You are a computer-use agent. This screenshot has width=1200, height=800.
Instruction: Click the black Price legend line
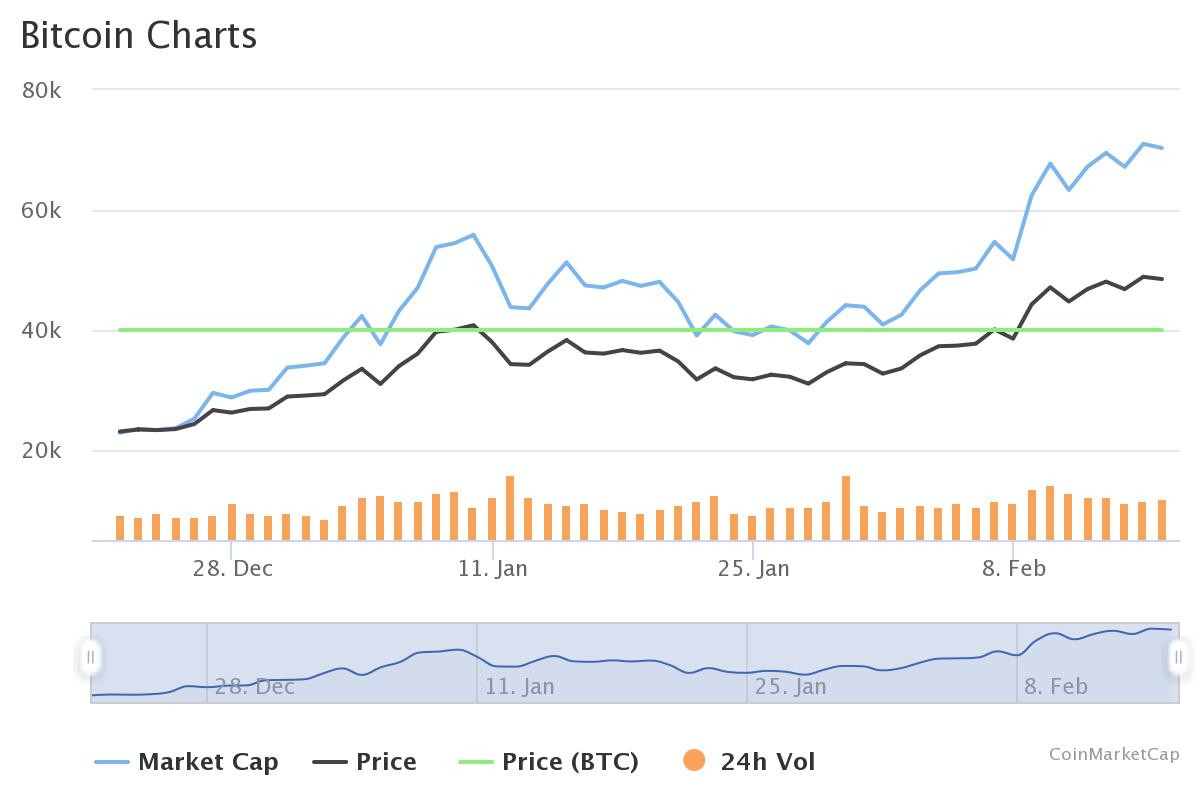coord(330,762)
